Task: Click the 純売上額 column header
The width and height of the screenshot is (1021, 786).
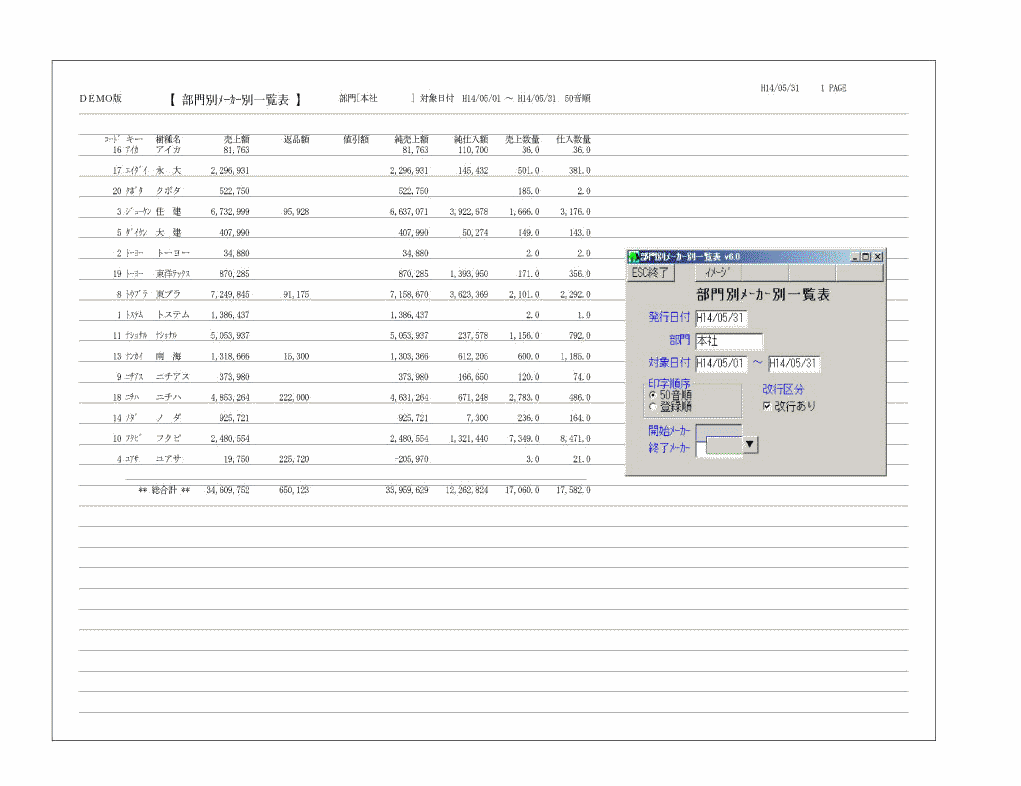Action: click(x=412, y=139)
